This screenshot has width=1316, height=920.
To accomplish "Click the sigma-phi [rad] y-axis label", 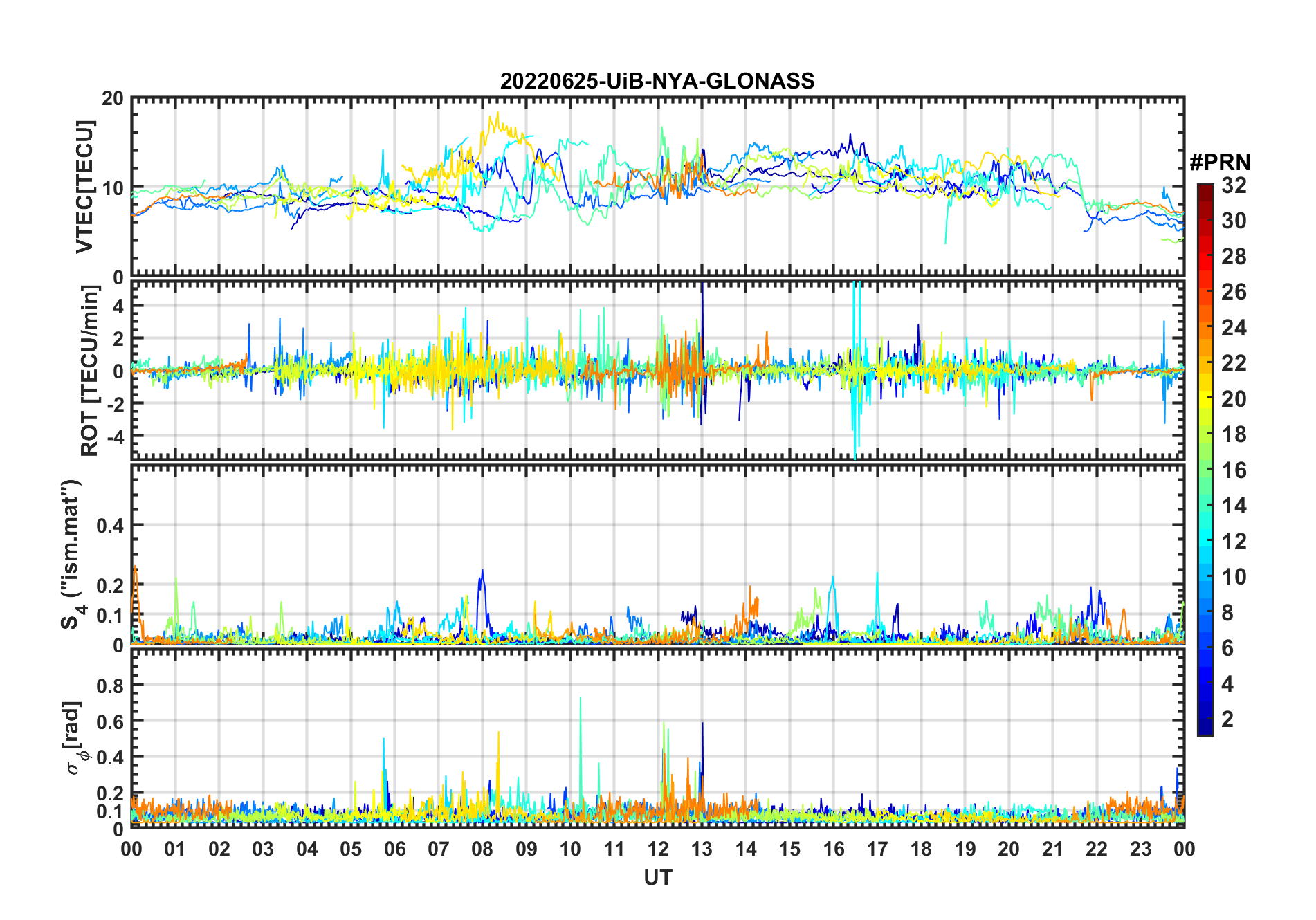I will point(75,738).
